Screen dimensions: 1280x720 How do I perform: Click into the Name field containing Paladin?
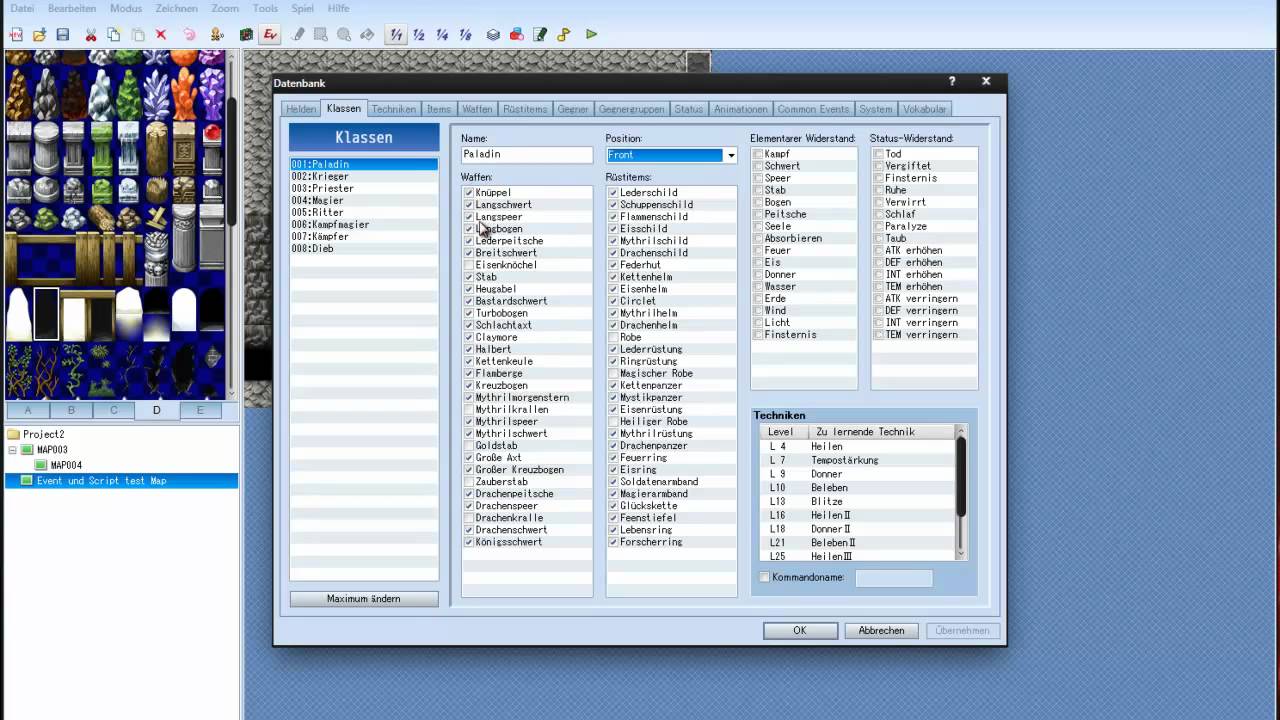[527, 155]
